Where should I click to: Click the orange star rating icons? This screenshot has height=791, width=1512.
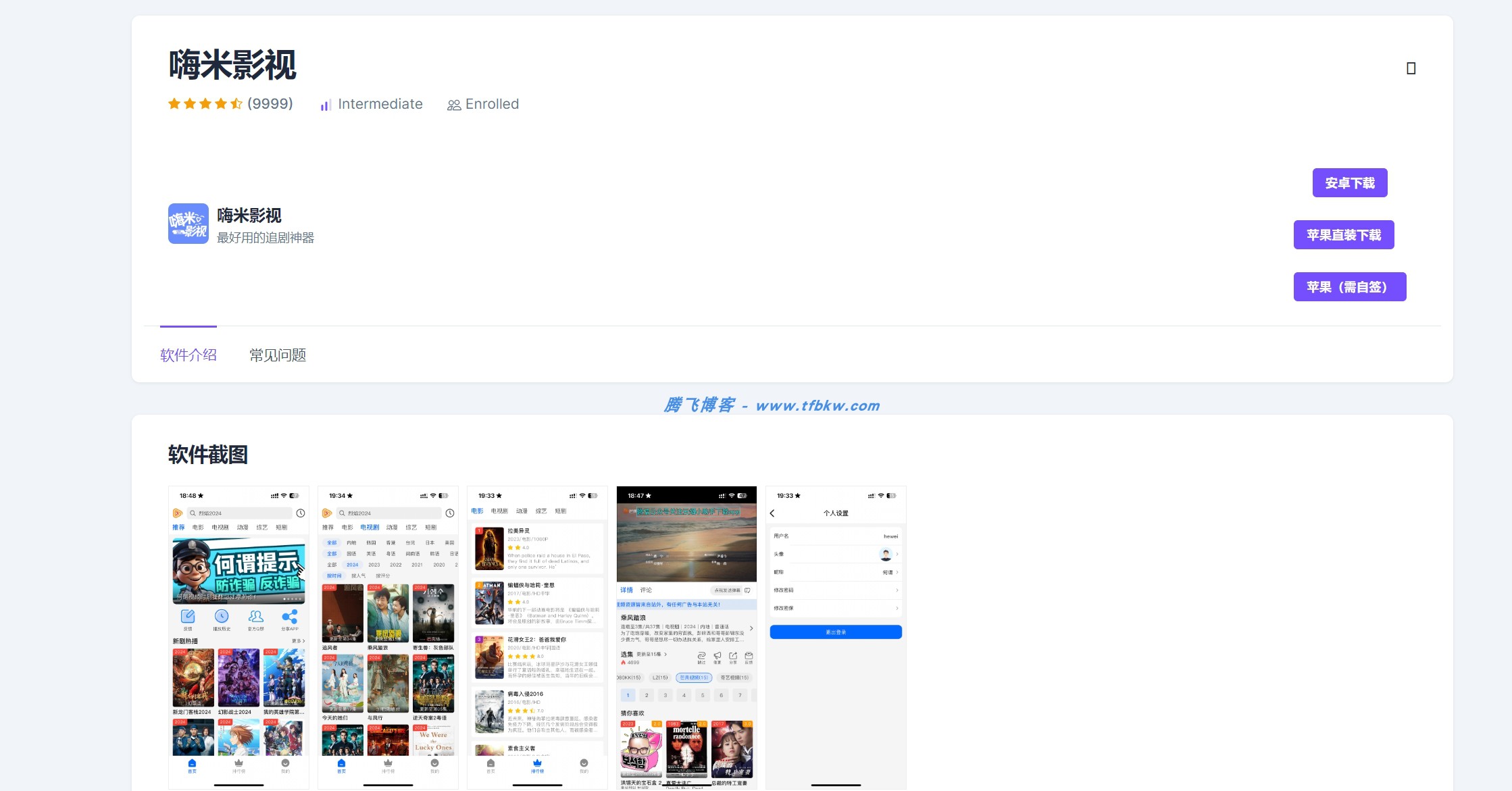(x=205, y=104)
